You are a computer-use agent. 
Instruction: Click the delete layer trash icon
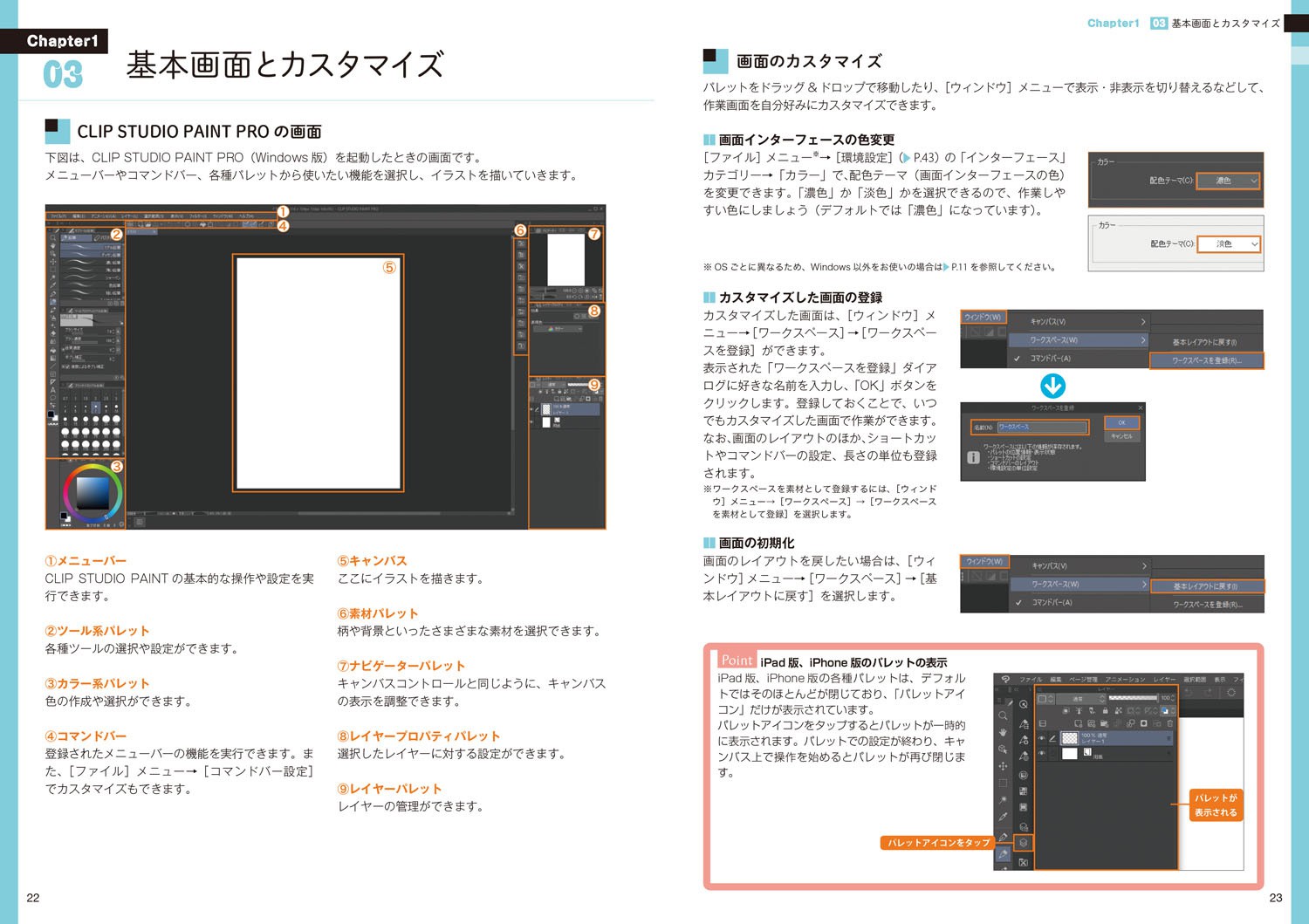point(1169,723)
